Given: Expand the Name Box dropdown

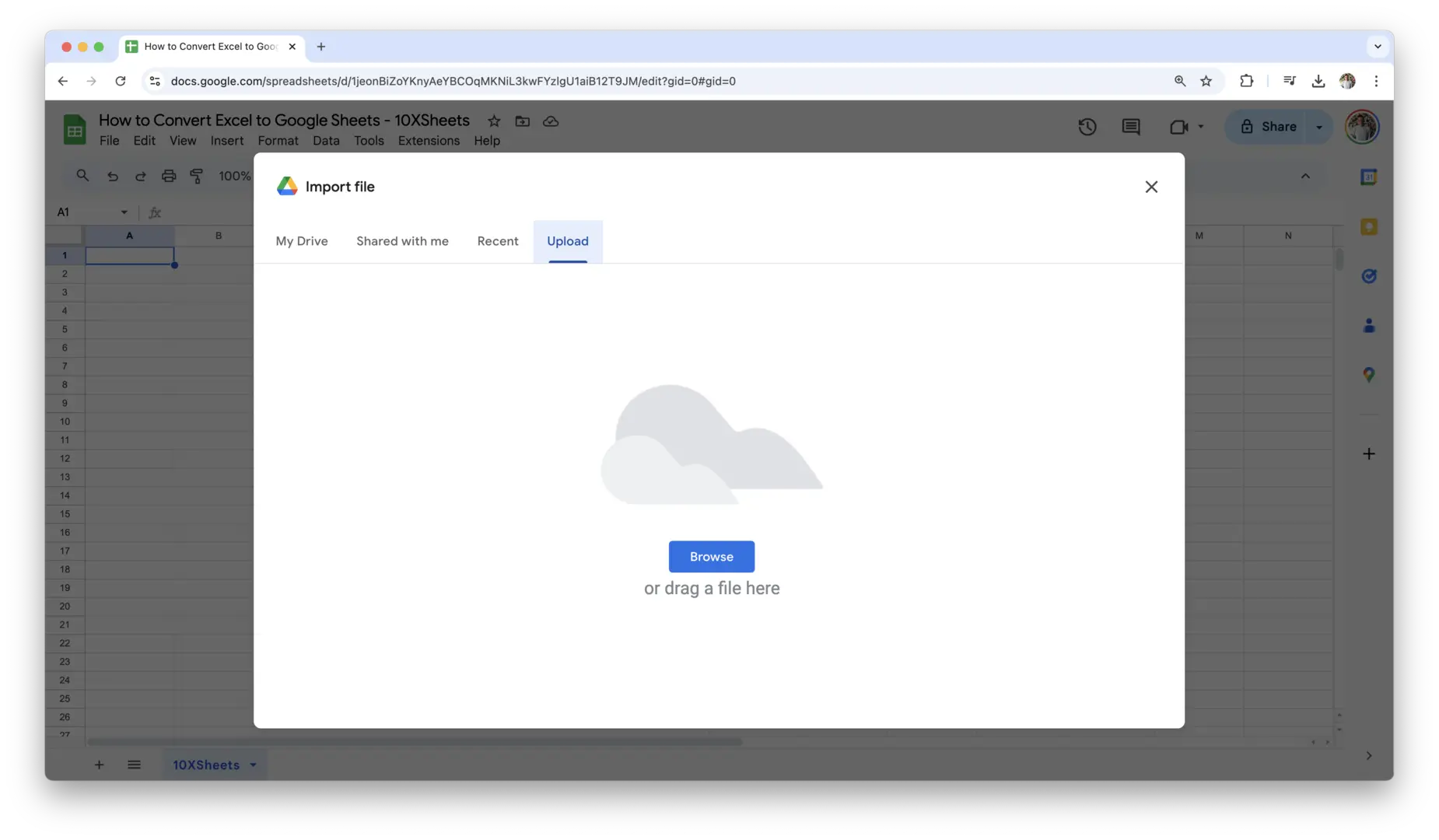Looking at the screenshot, I should pos(124,212).
